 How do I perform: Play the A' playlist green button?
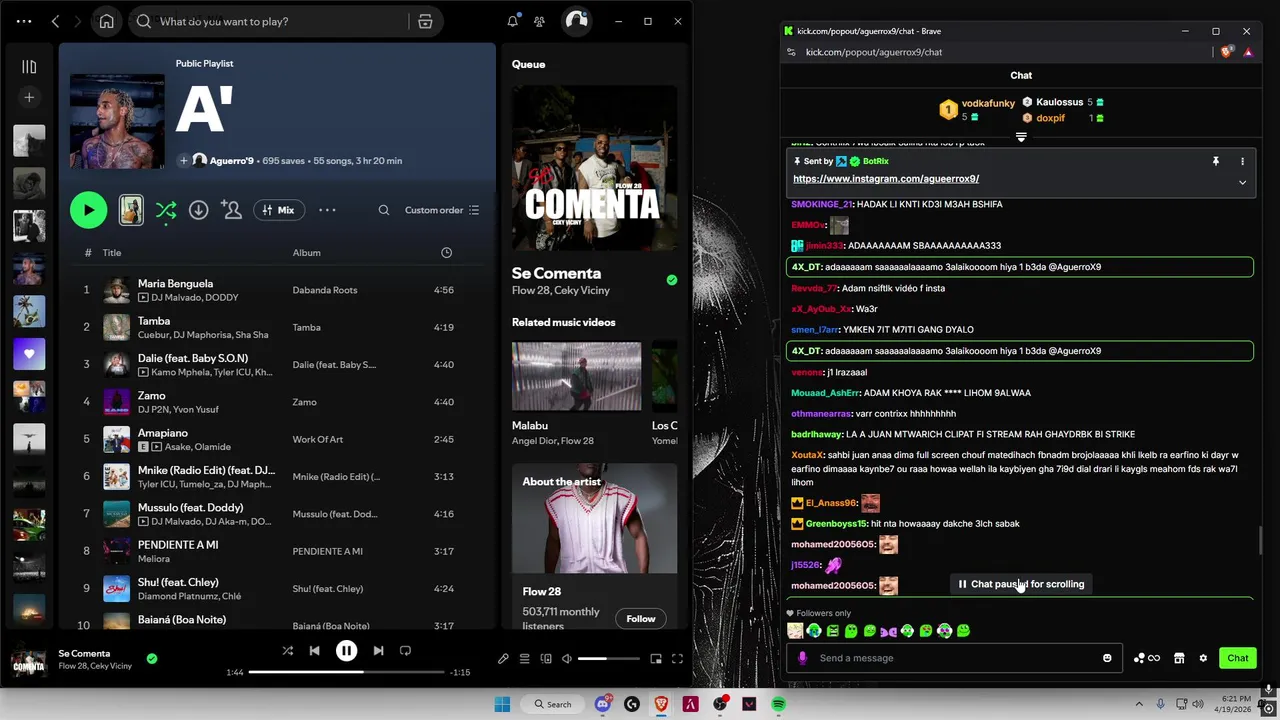[x=88, y=210]
